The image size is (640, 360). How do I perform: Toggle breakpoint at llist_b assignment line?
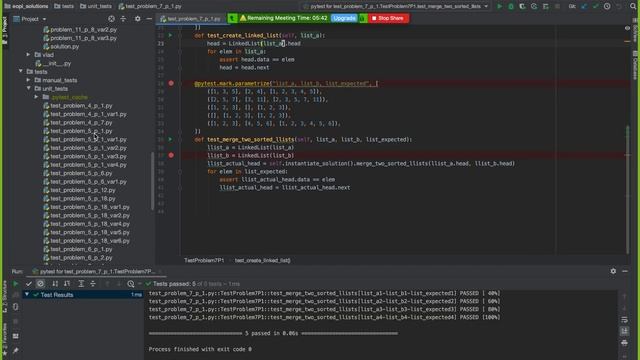point(171,155)
